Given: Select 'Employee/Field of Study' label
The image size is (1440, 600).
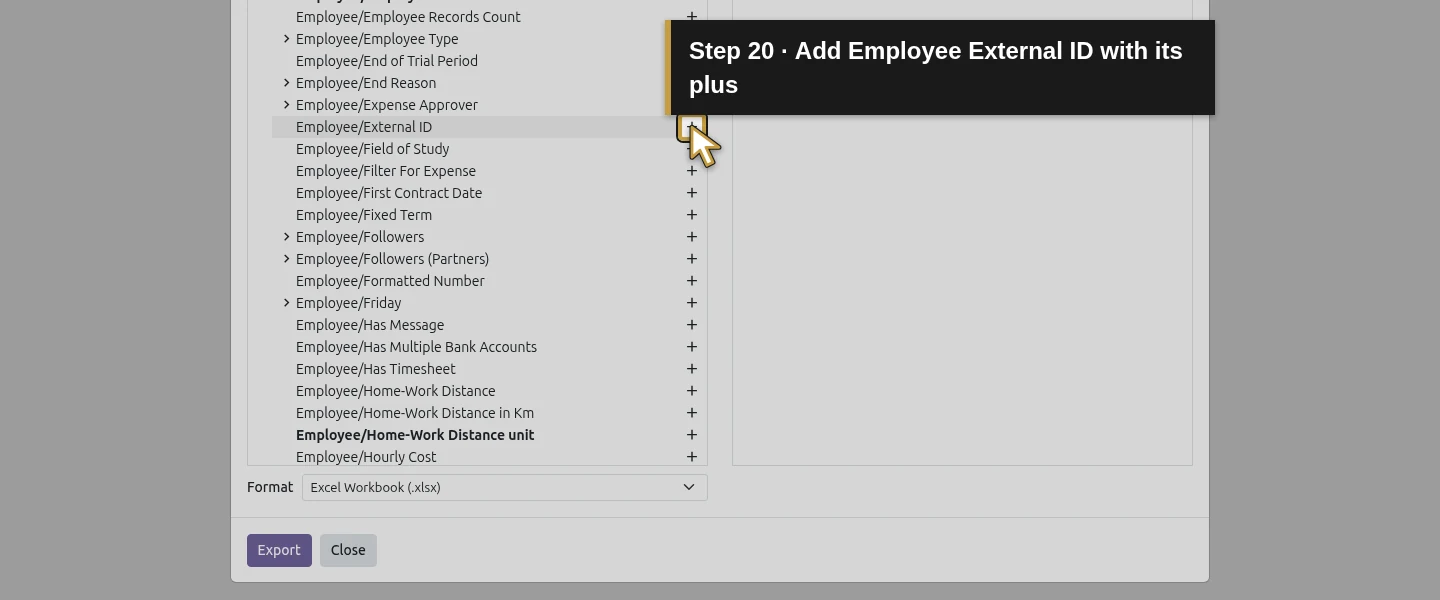Looking at the screenshot, I should pyautogui.click(x=372, y=149).
